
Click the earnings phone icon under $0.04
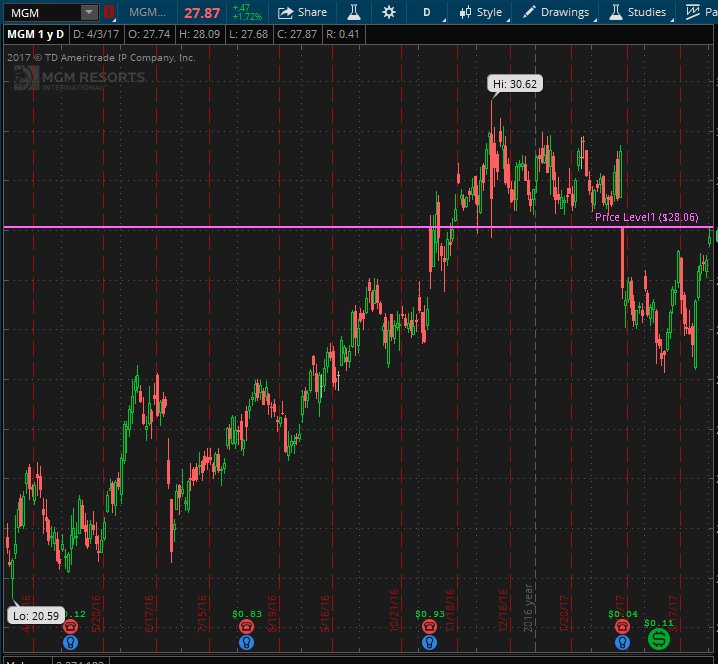click(x=622, y=626)
